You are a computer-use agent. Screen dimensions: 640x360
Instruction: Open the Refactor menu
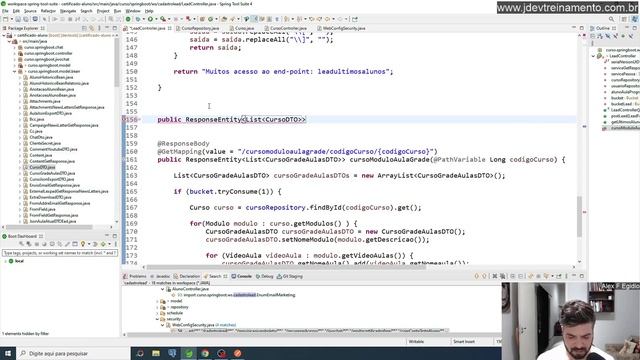(x=48, y=11)
